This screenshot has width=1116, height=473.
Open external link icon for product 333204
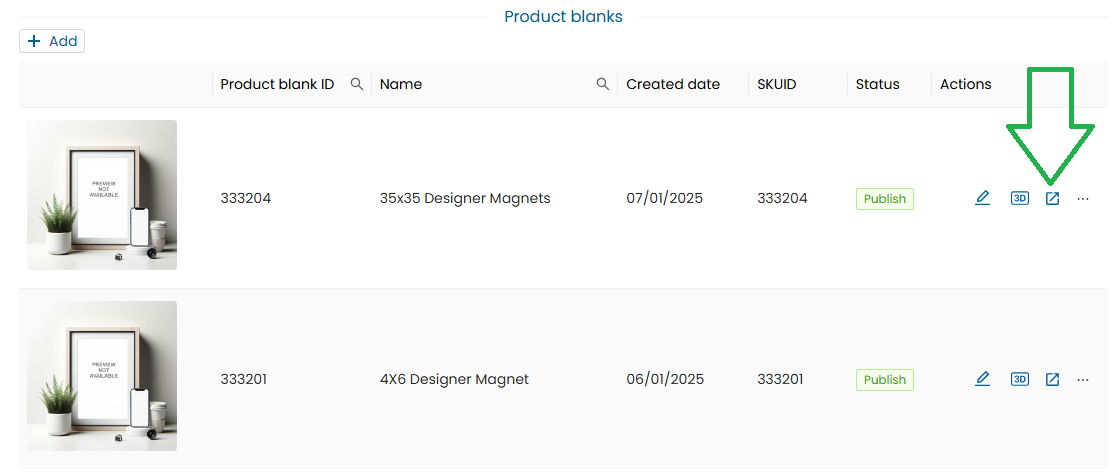pos(1052,198)
